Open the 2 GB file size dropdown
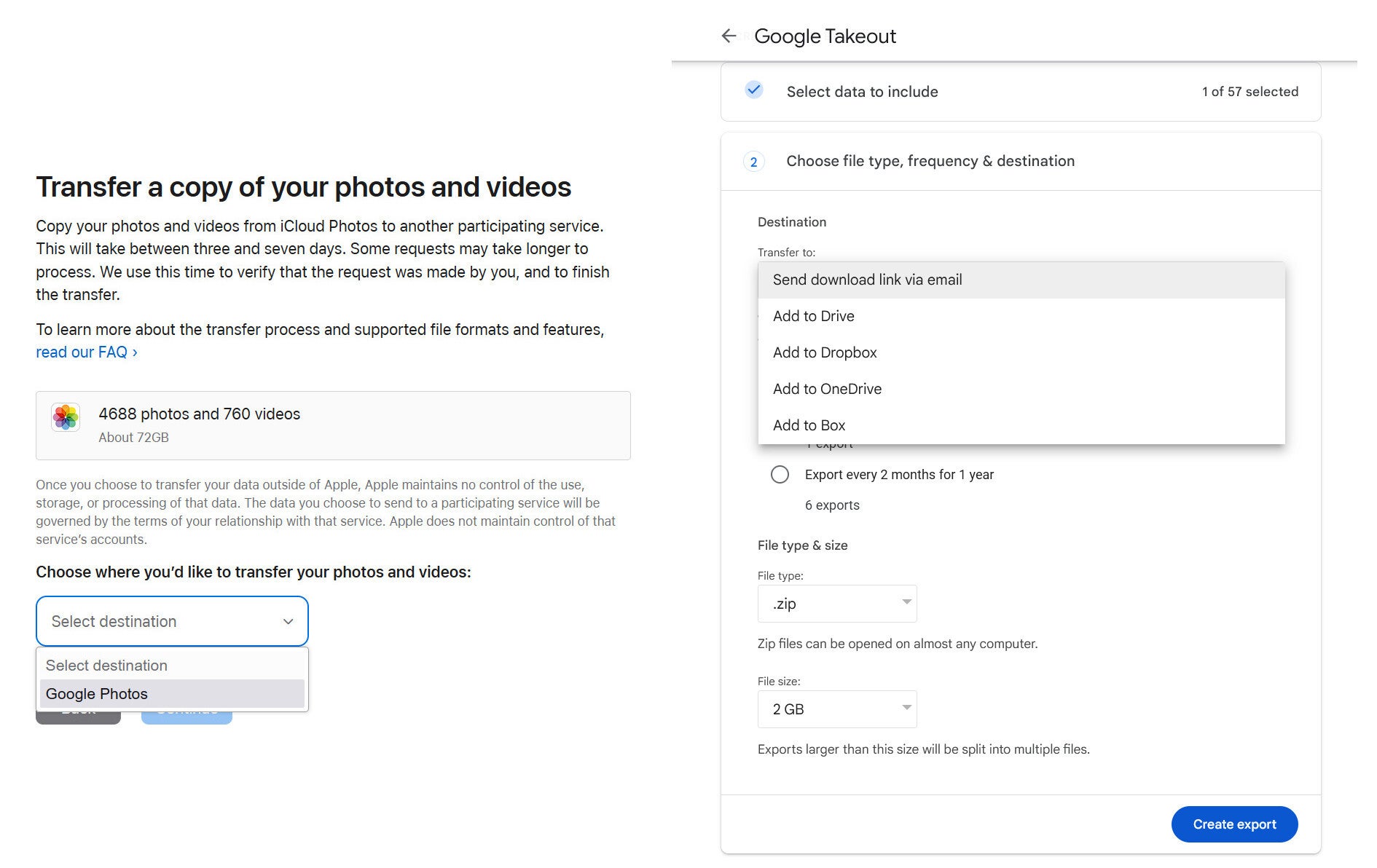Screen dimensions: 1377x868 coord(837,709)
